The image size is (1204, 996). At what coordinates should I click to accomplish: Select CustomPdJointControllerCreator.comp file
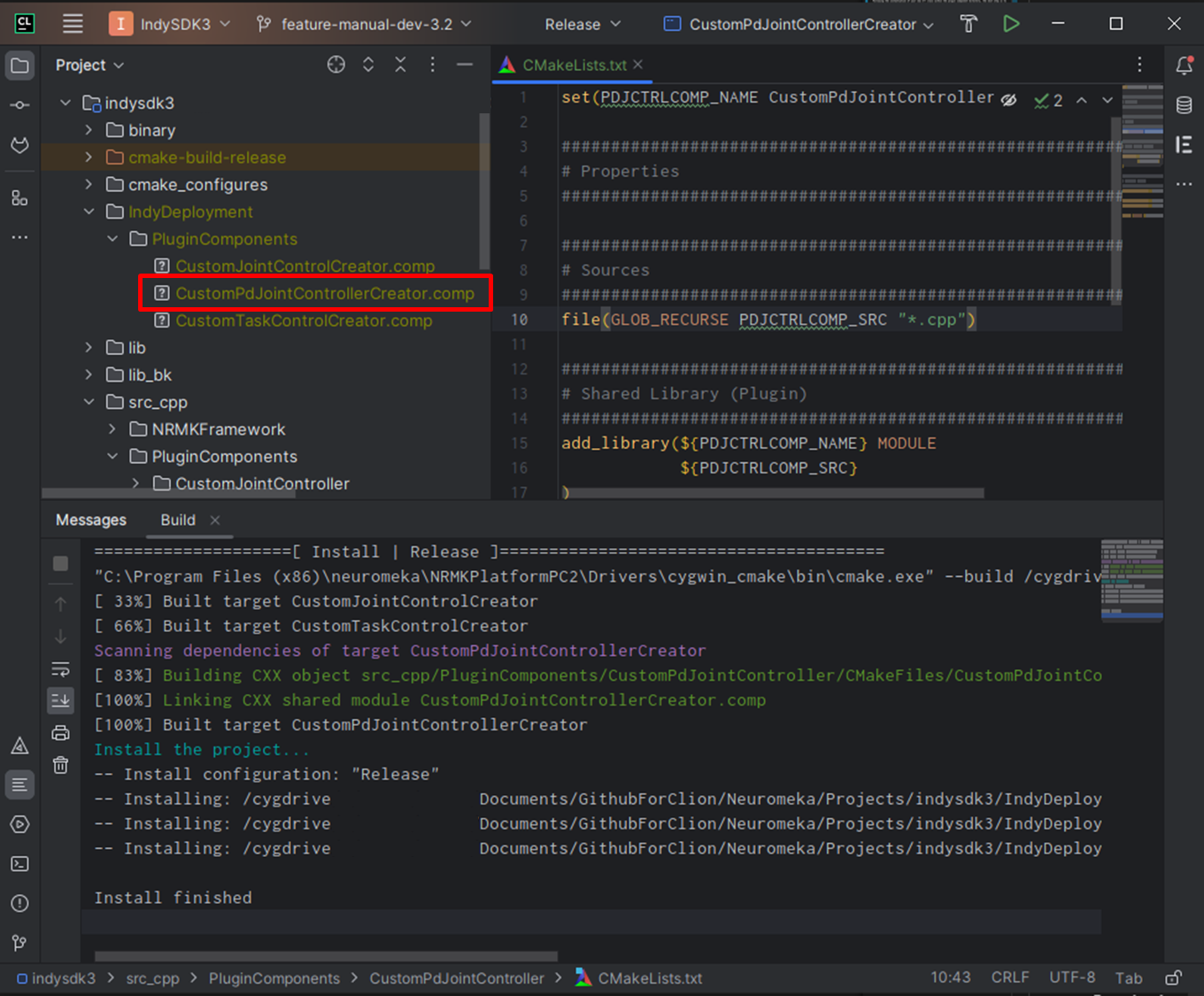pos(324,293)
